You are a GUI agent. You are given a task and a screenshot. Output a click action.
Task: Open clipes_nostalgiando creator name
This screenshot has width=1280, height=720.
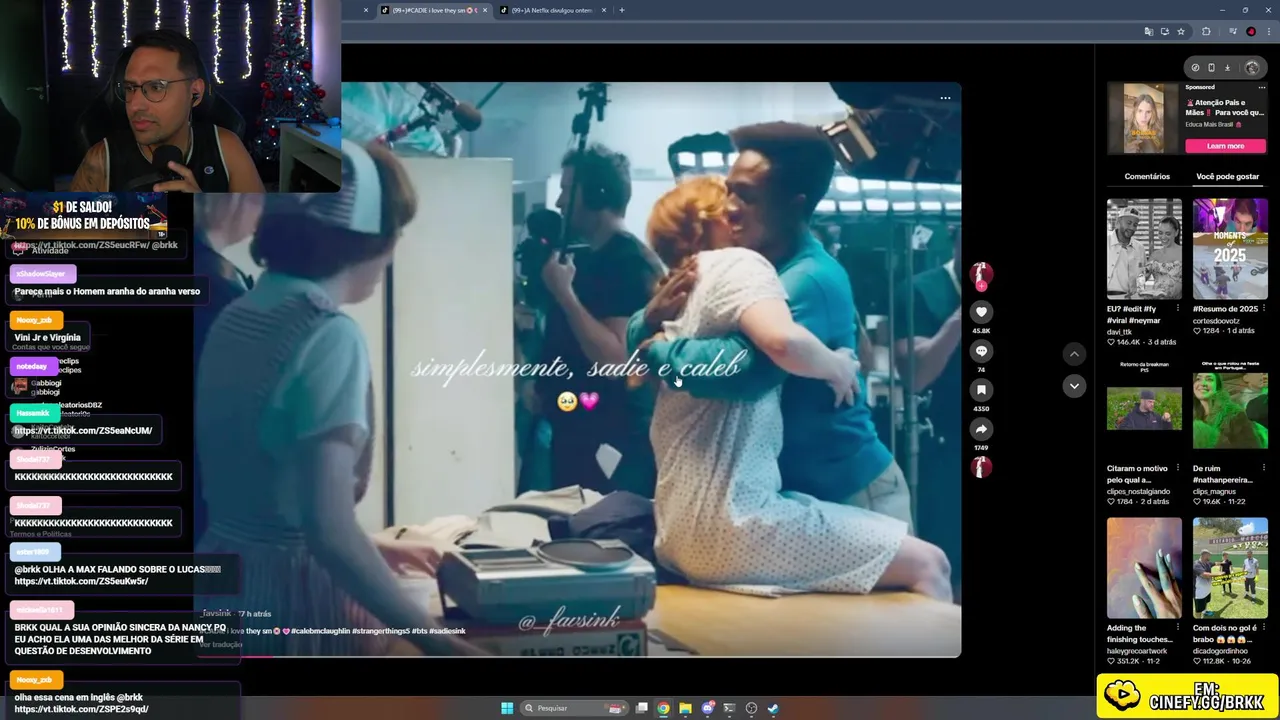[1138, 491]
